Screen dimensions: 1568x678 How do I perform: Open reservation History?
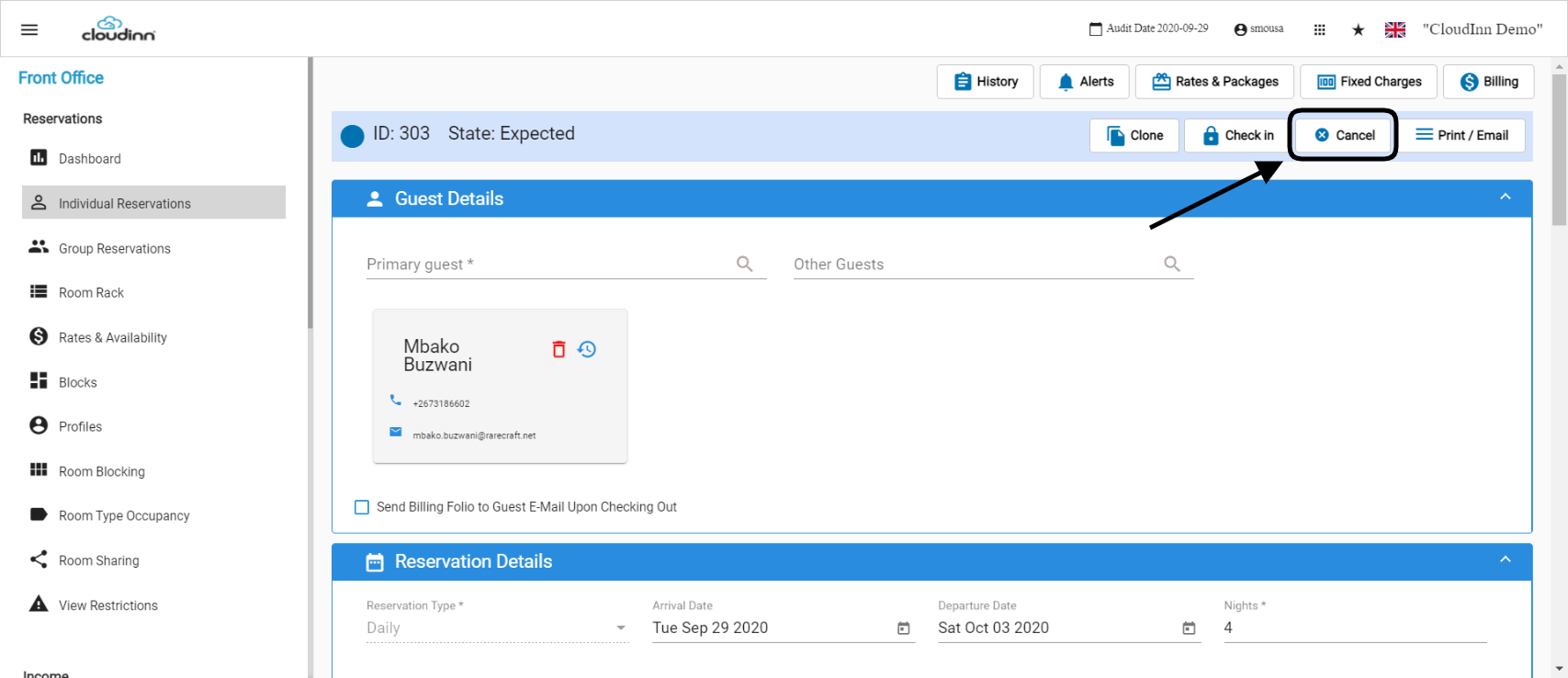[985, 81]
